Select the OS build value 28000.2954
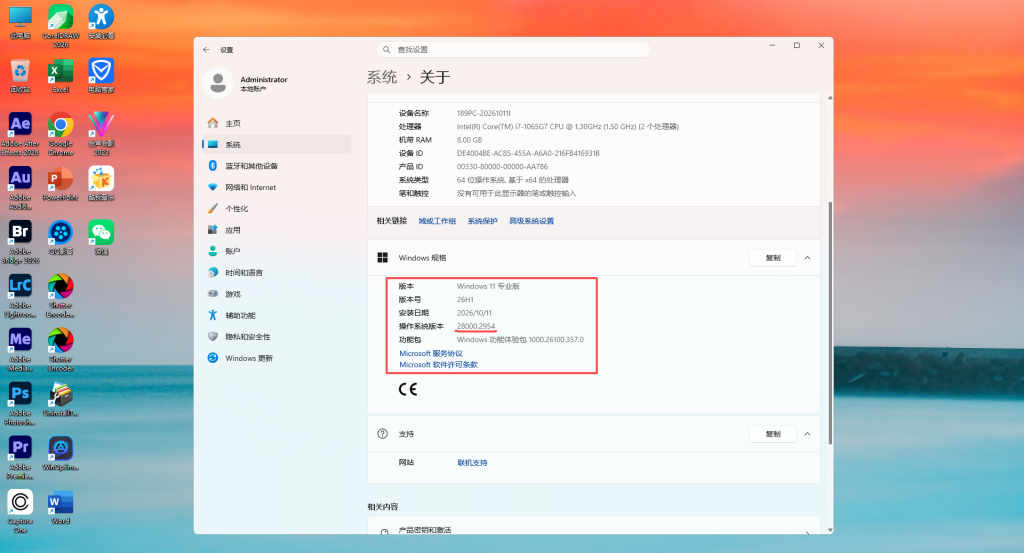This screenshot has height=553, width=1024. pos(475,326)
